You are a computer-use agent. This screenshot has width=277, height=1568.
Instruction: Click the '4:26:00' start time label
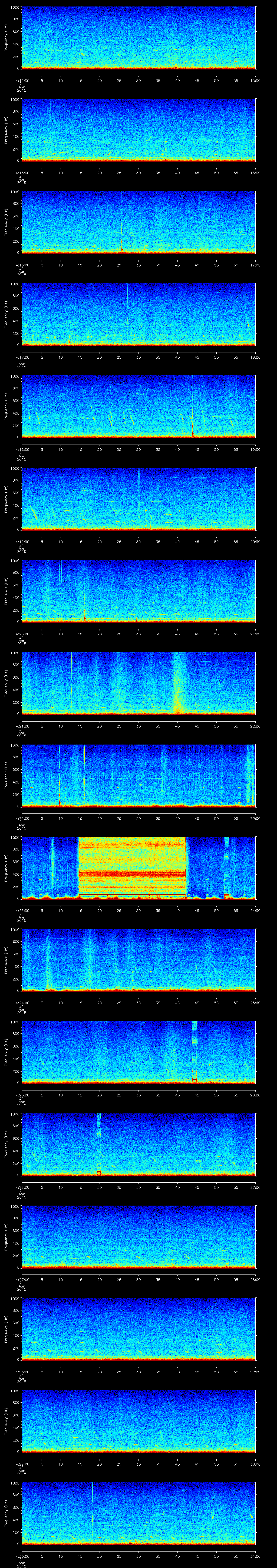22,1187
